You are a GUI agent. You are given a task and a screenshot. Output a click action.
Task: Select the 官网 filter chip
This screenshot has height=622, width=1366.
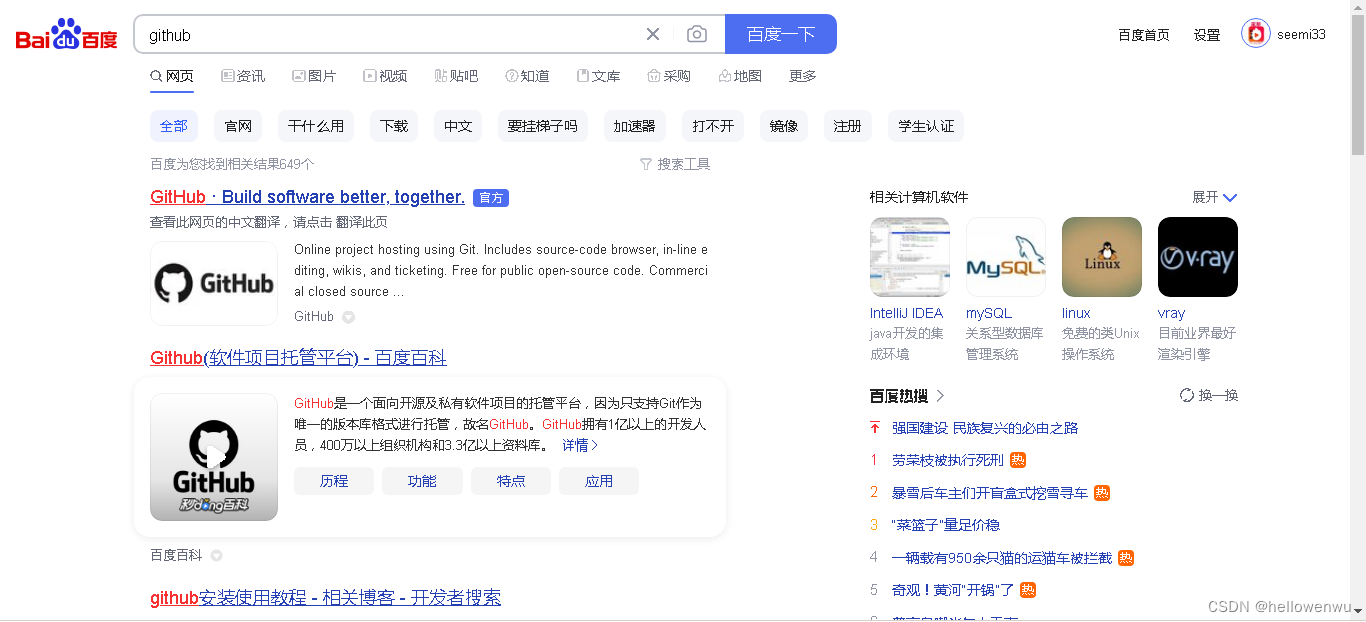[238, 126]
